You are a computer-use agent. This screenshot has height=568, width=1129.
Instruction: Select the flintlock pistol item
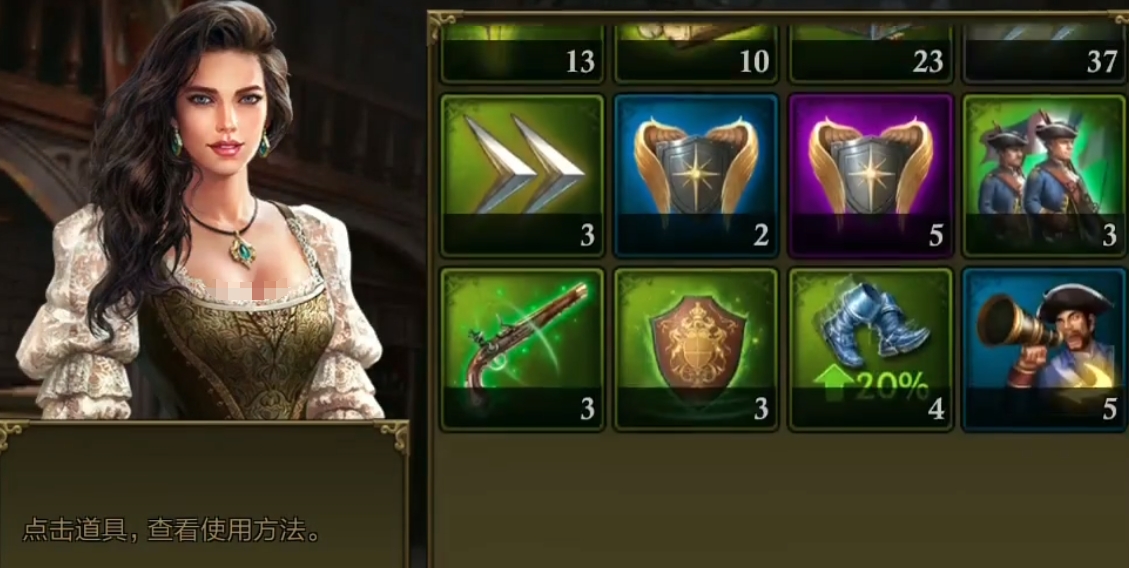point(522,350)
